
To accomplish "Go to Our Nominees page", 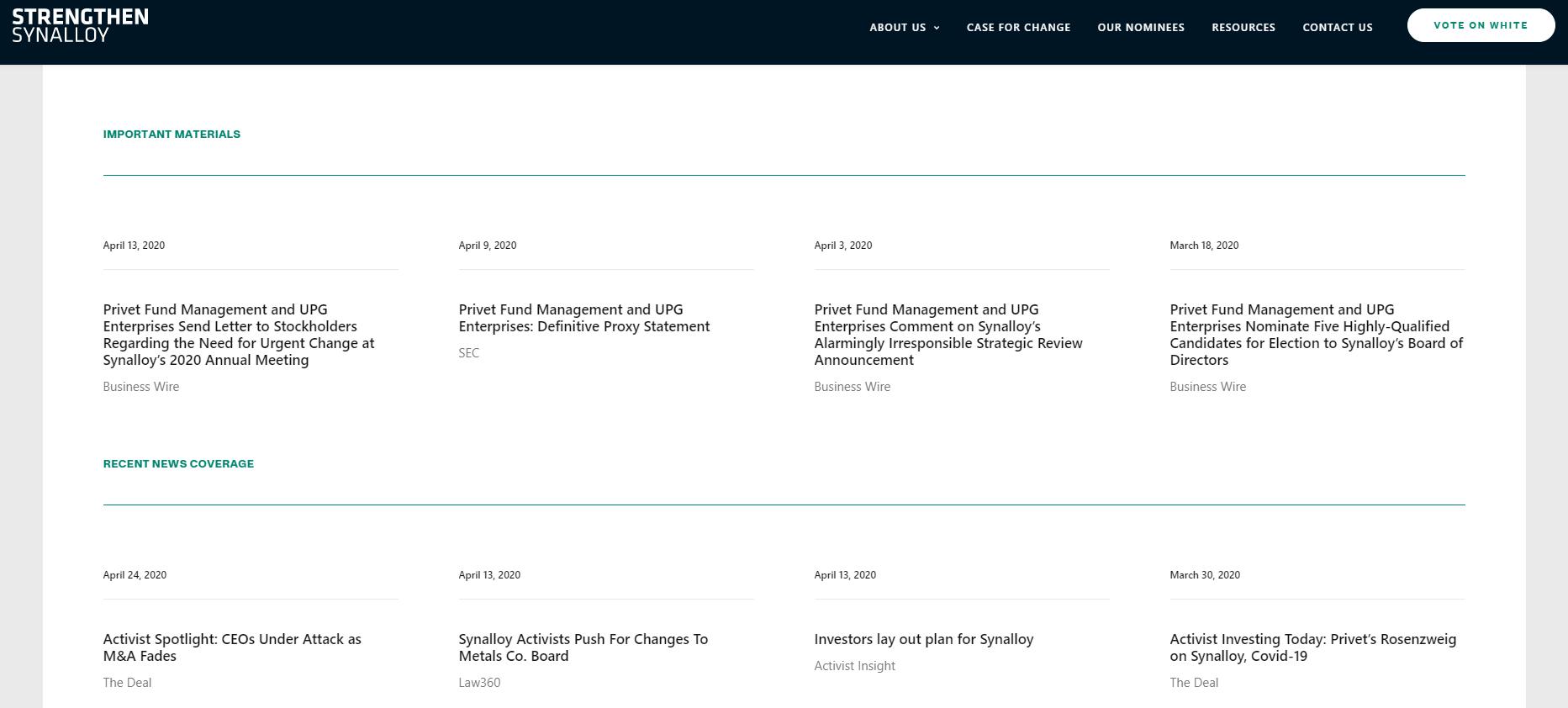I will point(1140,28).
